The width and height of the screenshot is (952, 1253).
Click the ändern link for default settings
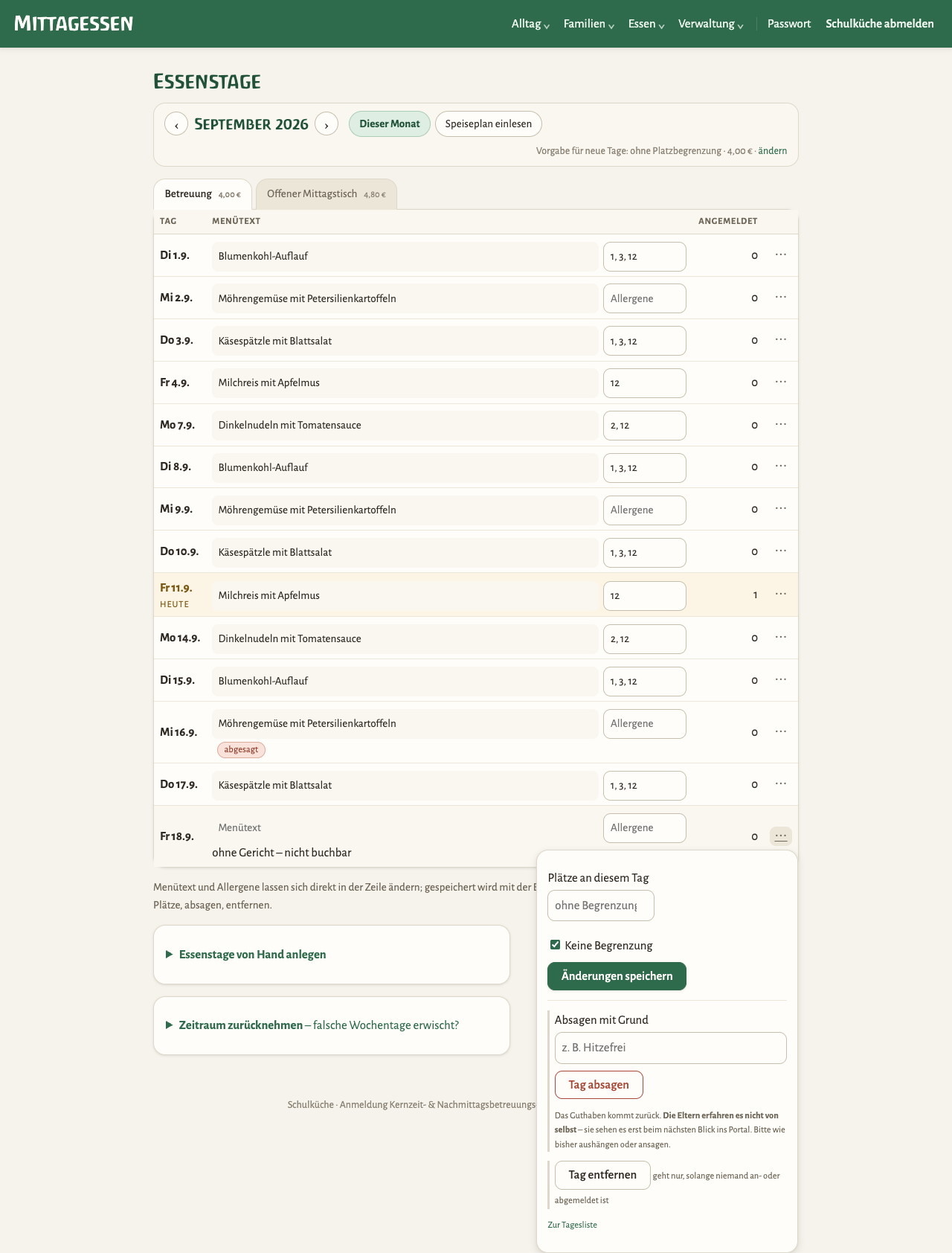[773, 151]
